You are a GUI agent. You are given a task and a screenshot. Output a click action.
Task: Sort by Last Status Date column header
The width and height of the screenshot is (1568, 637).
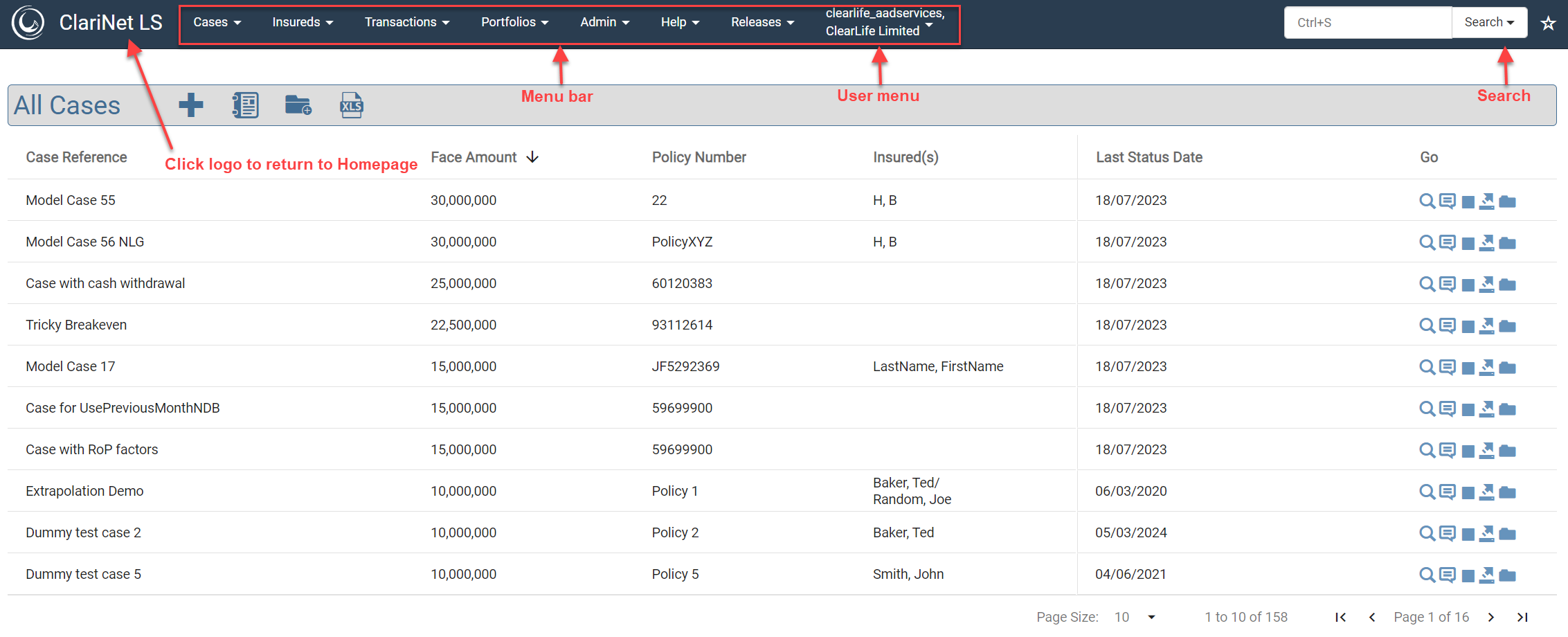click(x=1149, y=157)
